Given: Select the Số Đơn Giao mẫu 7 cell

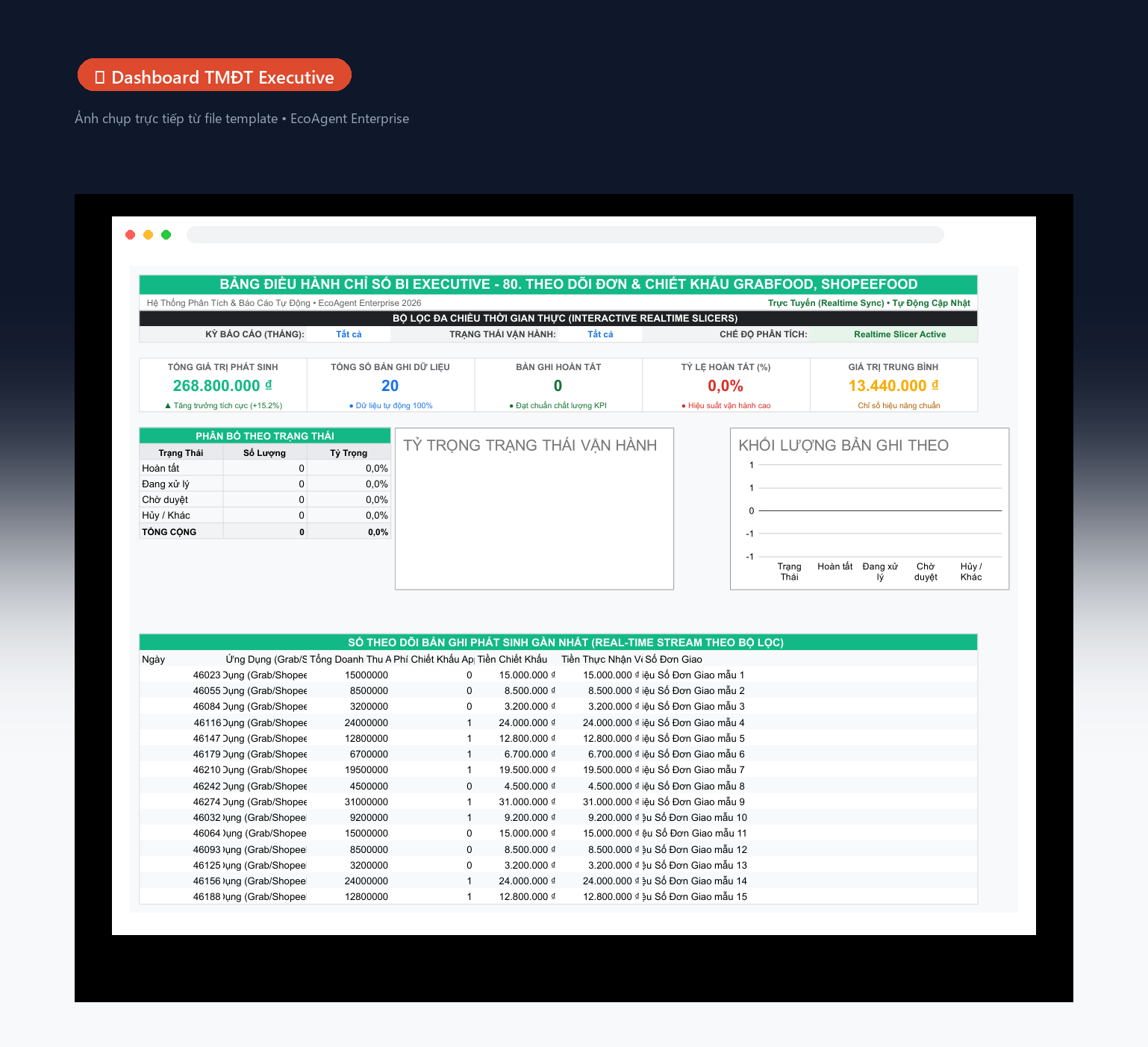Looking at the screenshot, I should 693,770.
